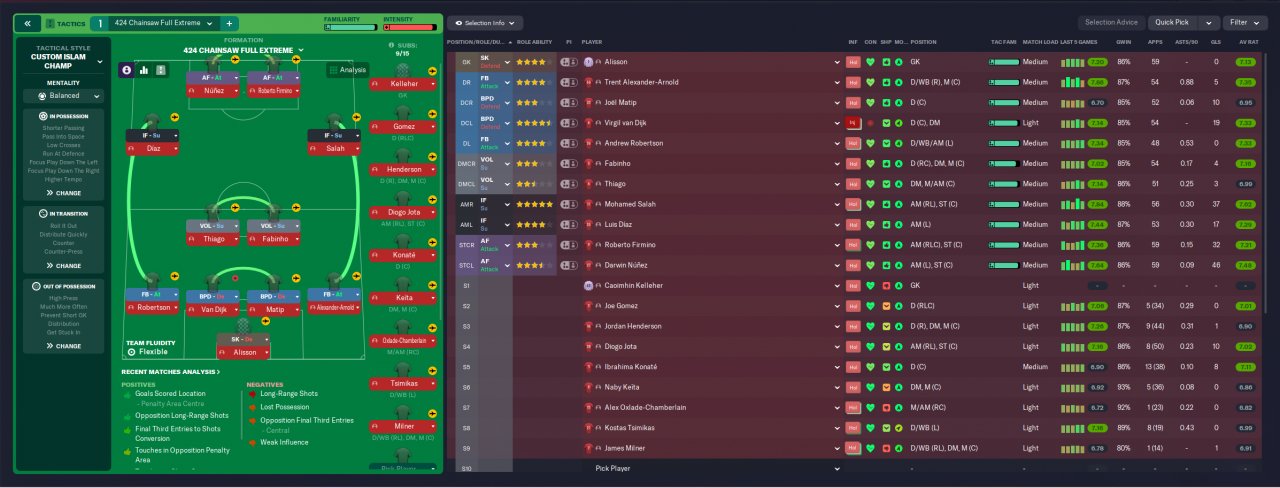Collapse the tactics panel with double-arrow icon
Image resolution: width=1280 pixels, height=488 pixels.
[27, 23]
